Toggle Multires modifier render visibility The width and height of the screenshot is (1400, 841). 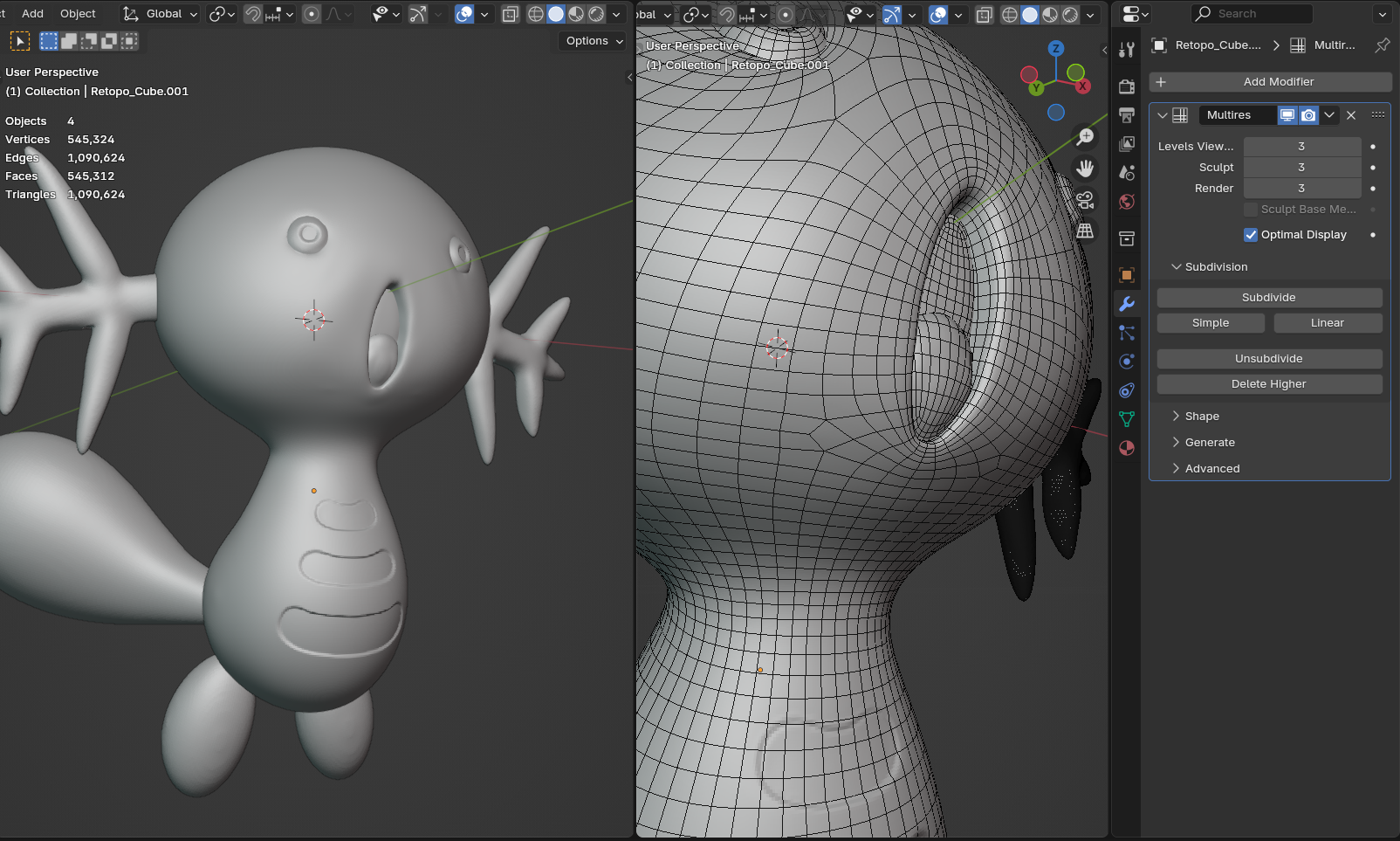click(1308, 115)
